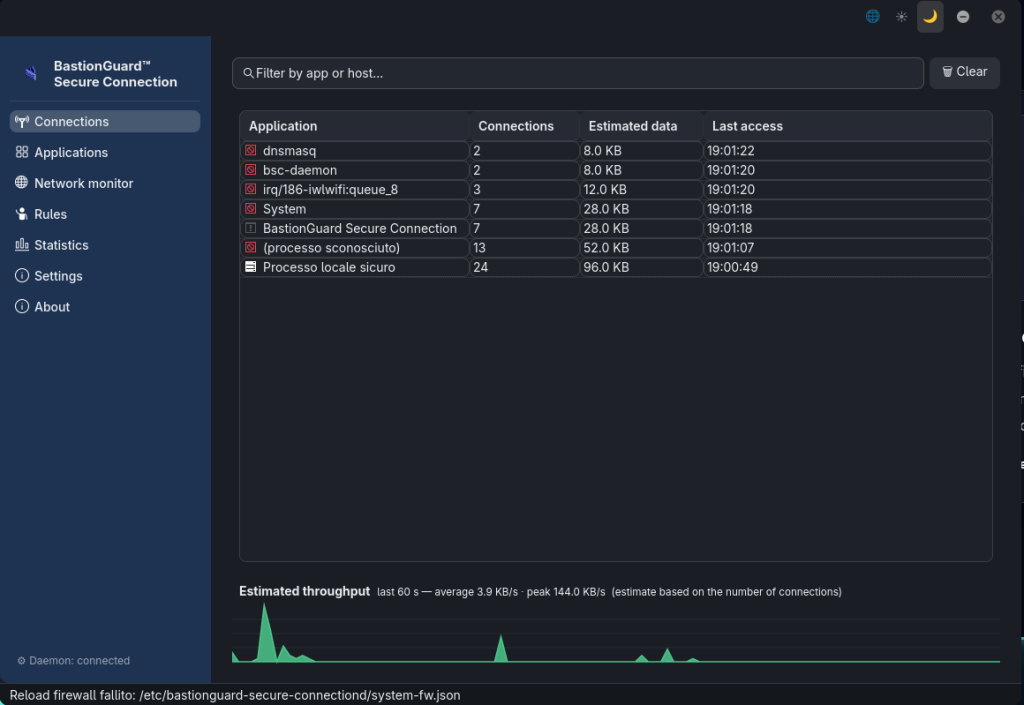The height and width of the screenshot is (705, 1024).
Task: Click the globe language icon in title bar
Action: click(872, 16)
